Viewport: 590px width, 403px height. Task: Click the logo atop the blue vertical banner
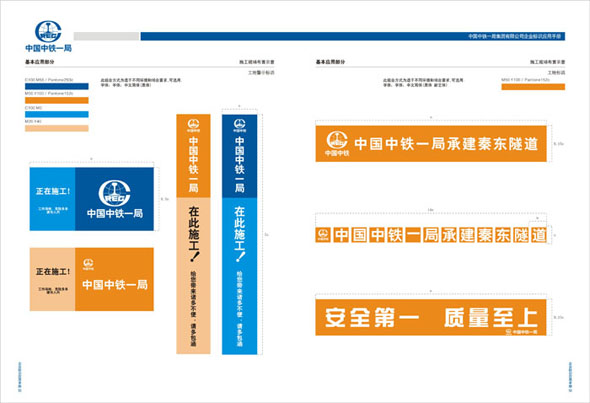coord(239,125)
